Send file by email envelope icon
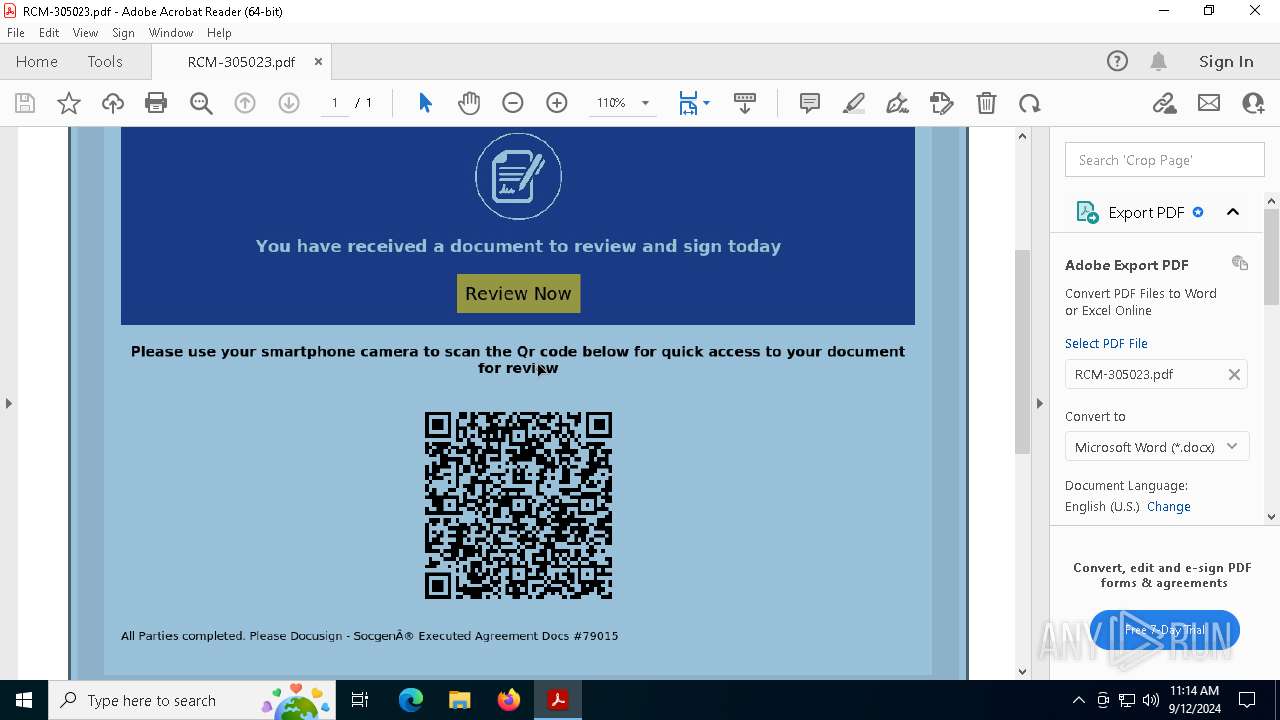1280x720 pixels. (x=1209, y=103)
